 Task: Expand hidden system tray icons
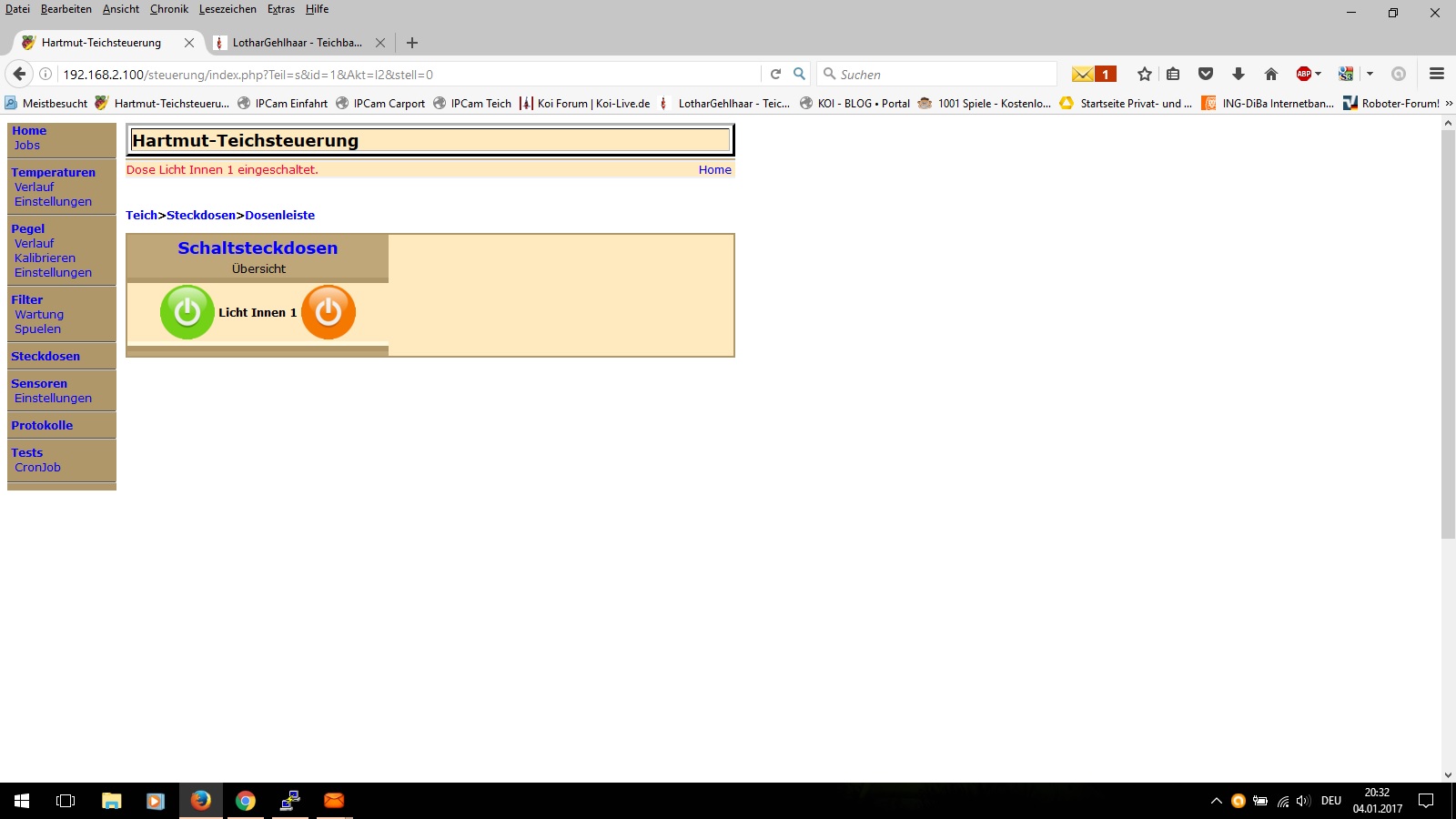pyautogui.click(x=1216, y=801)
